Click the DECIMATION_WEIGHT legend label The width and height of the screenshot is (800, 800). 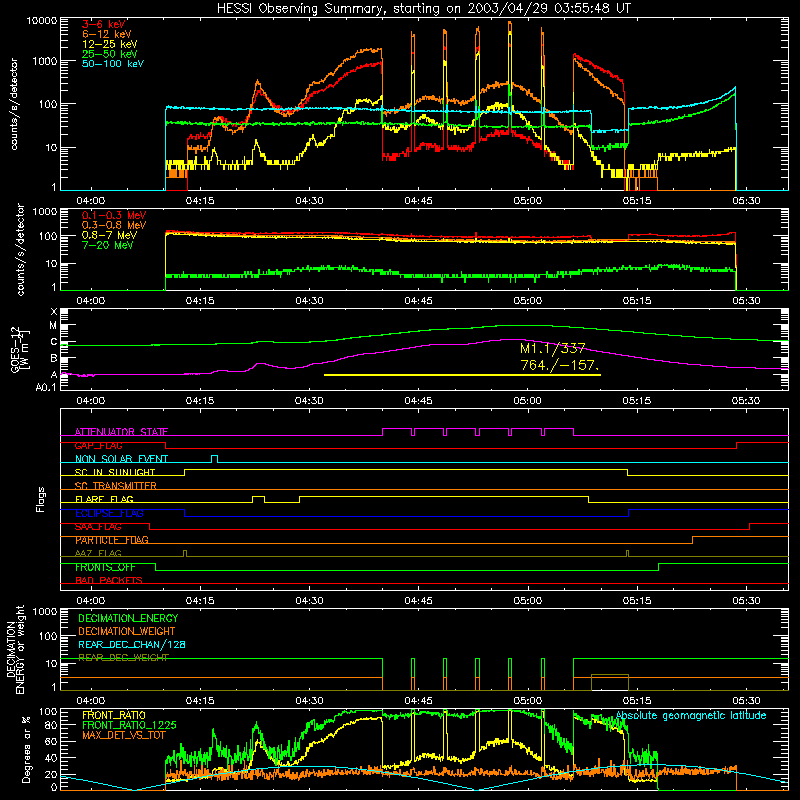tap(127, 631)
